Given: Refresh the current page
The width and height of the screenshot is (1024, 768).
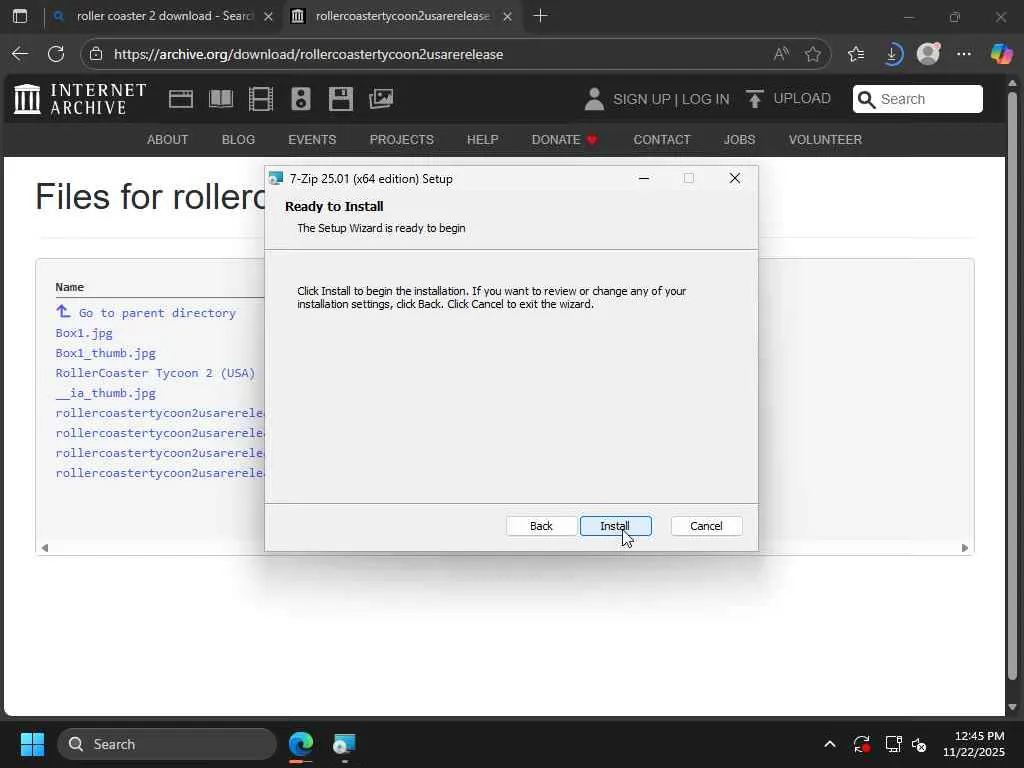Looking at the screenshot, I should click(x=56, y=54).
